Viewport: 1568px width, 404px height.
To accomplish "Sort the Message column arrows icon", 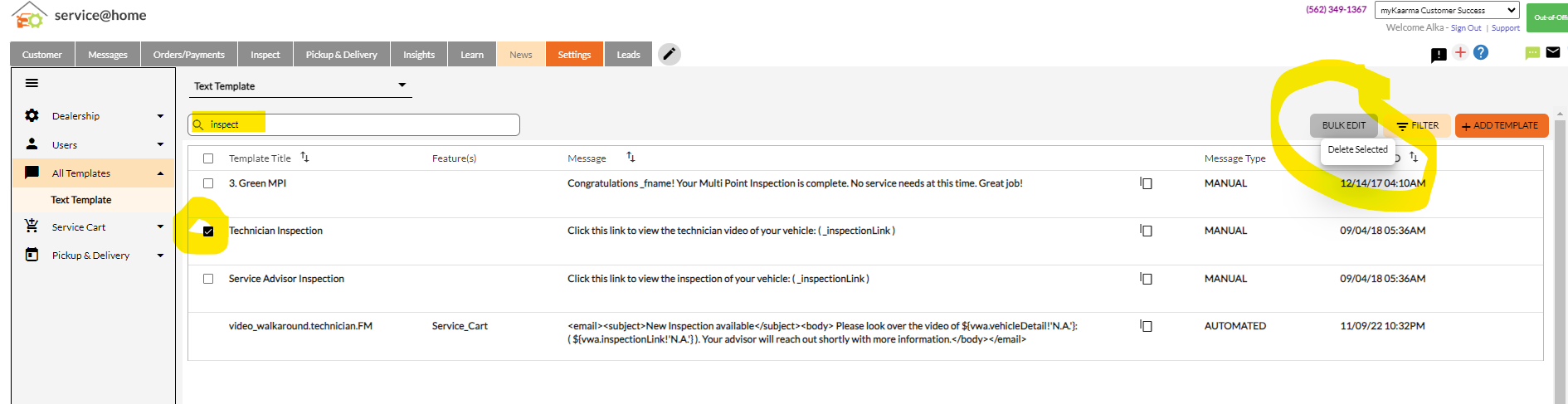I will pos(631,157).
